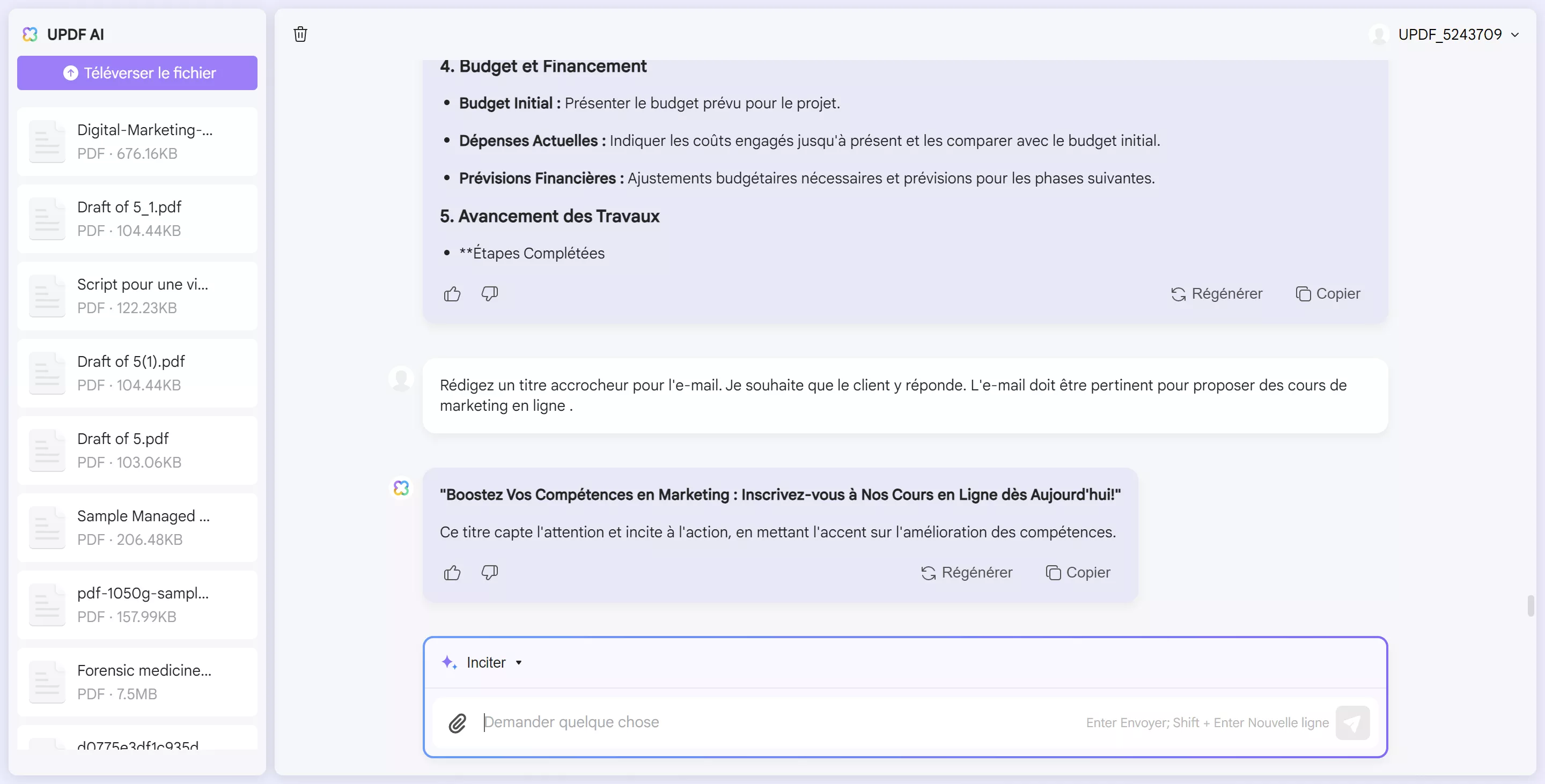This screenshot has width=1545, height=784.
Task: Select the Forensic medicine PDF in sidebar
Action: click(137, 682)
